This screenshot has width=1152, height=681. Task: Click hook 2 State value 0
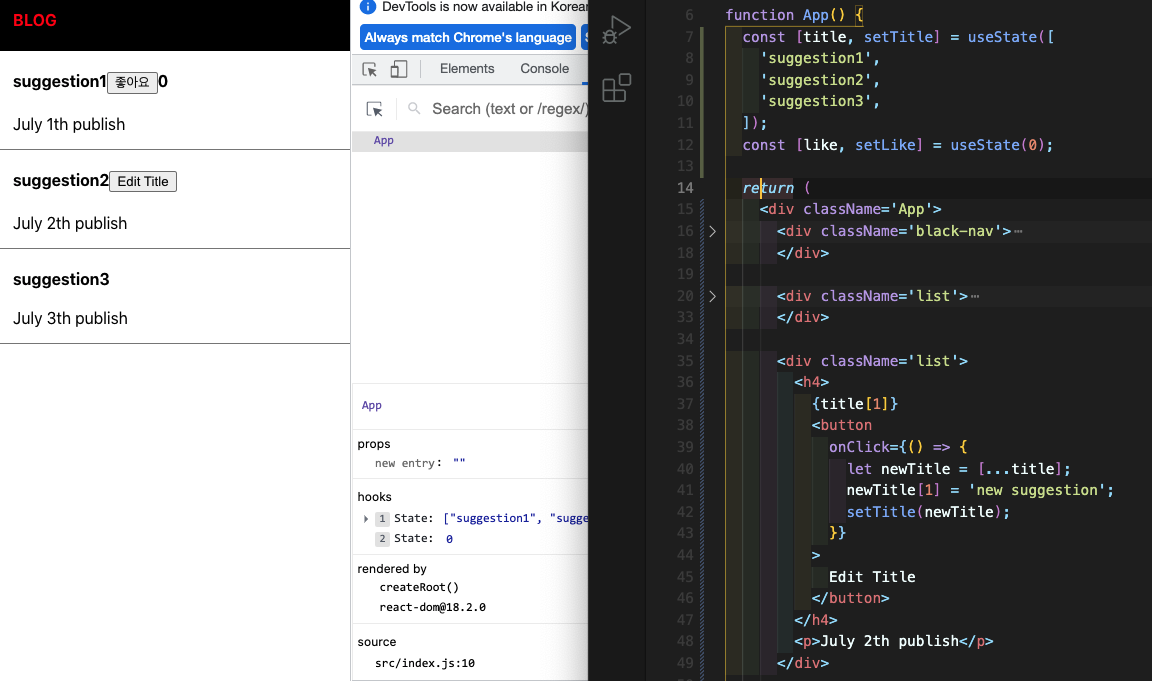449,538
